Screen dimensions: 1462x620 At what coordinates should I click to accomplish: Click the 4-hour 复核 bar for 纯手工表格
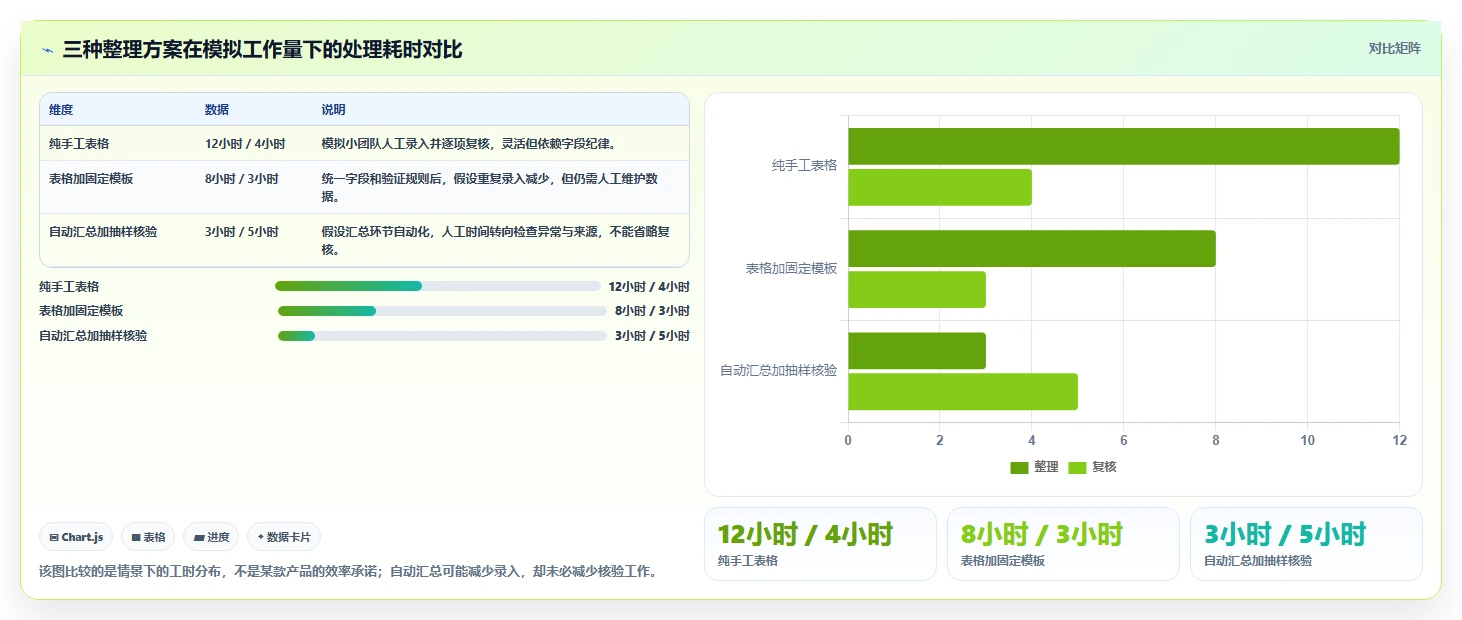click(x=940, y=188)
